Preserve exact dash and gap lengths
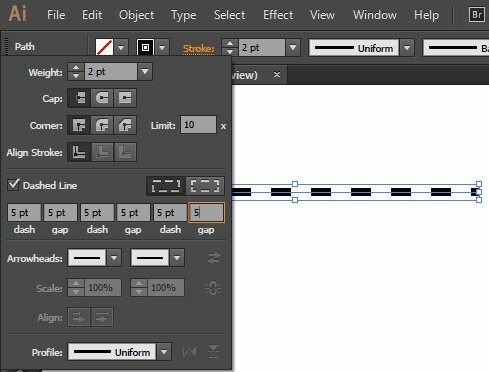Viewport: 489px width, 372px height. pos(166,186)
